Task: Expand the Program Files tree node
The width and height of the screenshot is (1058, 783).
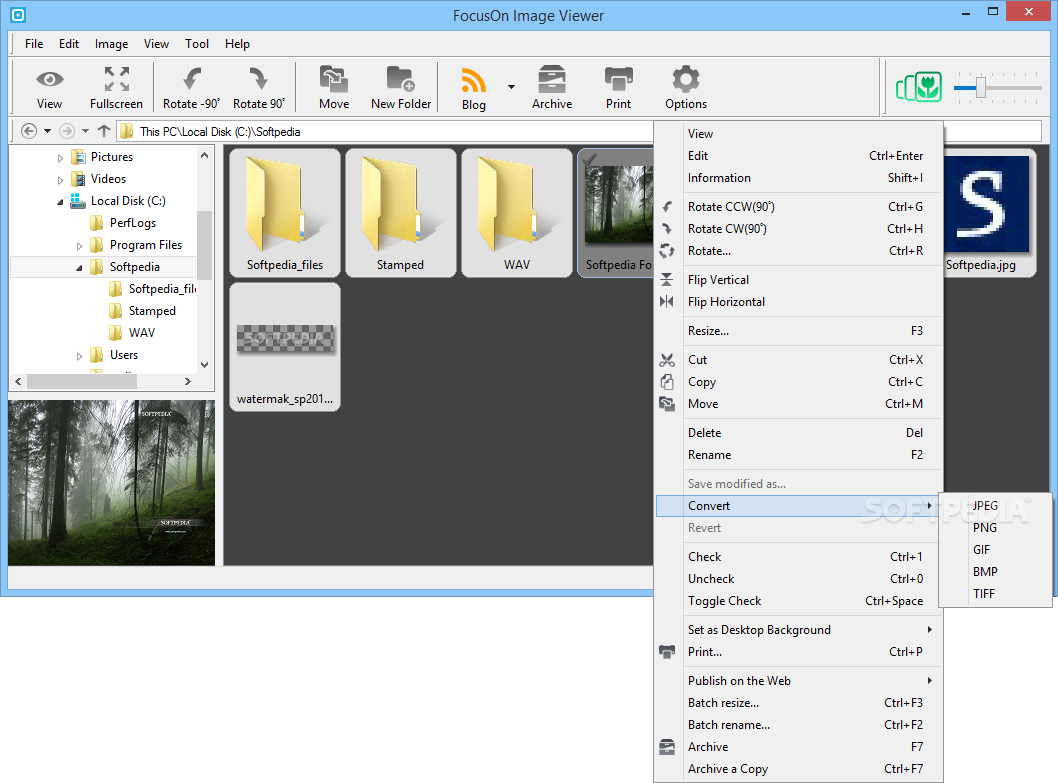Action: click(x=79, y=246)
